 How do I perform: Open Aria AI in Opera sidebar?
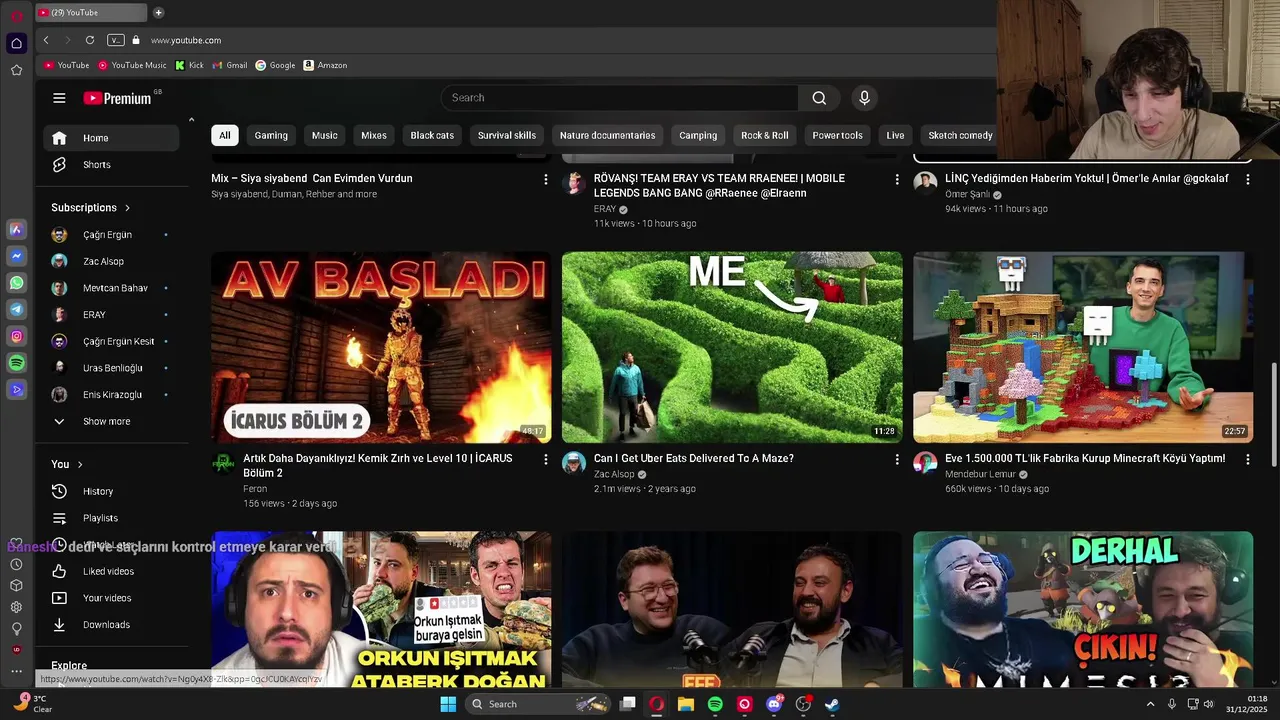(16, 230)
